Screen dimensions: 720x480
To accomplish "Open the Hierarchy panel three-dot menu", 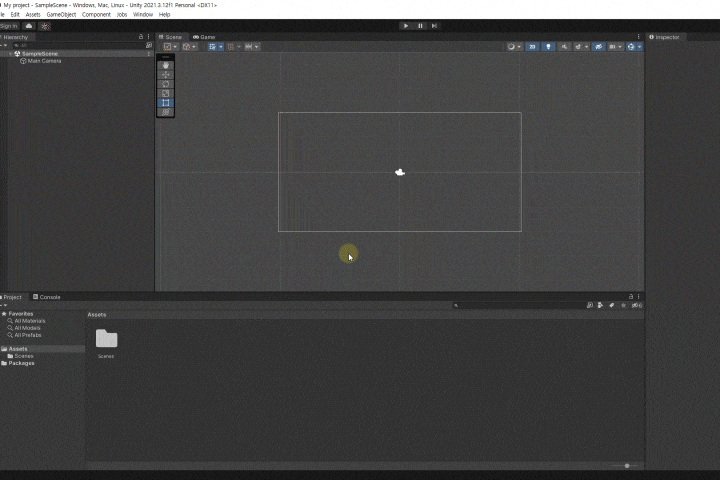I will click(148, 37).
